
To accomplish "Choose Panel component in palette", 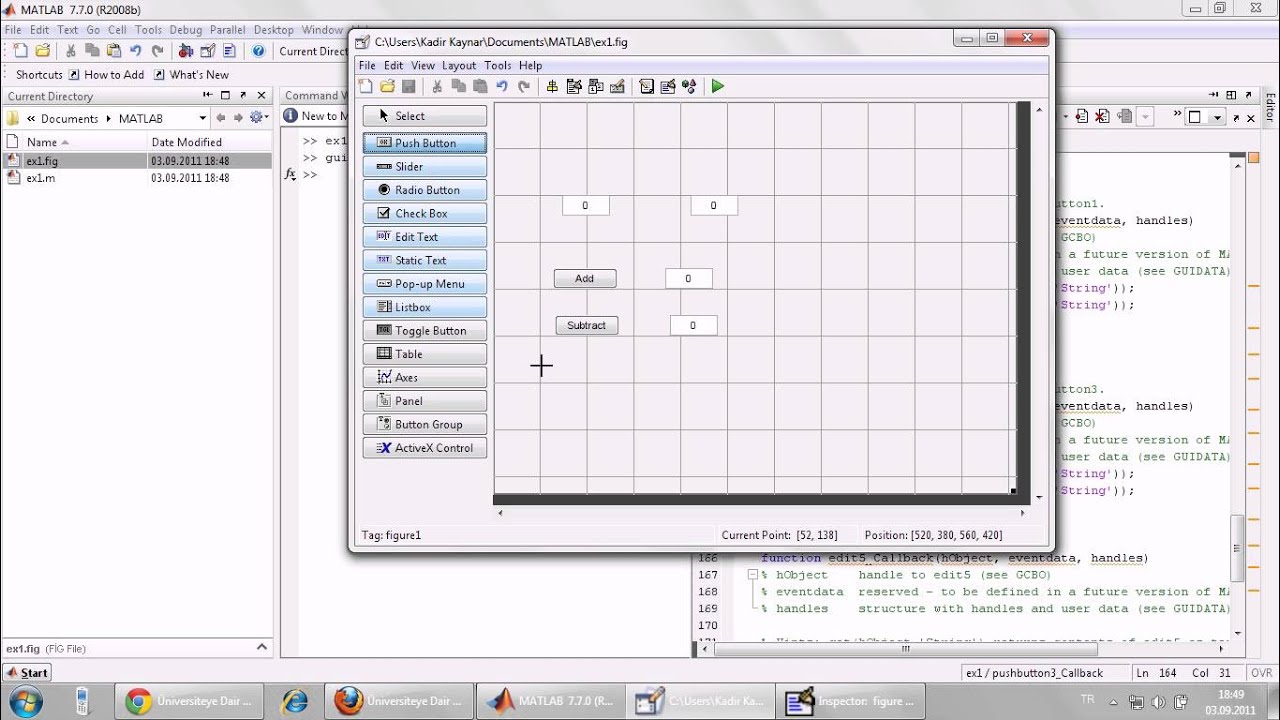I will (425, 401).
